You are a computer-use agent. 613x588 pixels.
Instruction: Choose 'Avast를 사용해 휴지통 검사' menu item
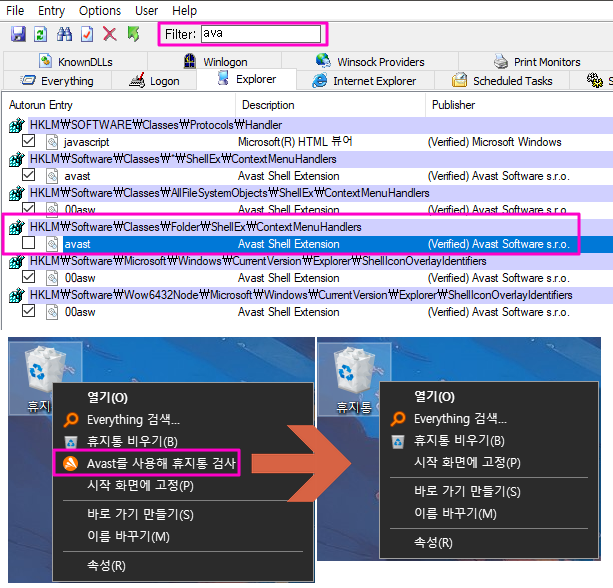(x=147, y=463)
